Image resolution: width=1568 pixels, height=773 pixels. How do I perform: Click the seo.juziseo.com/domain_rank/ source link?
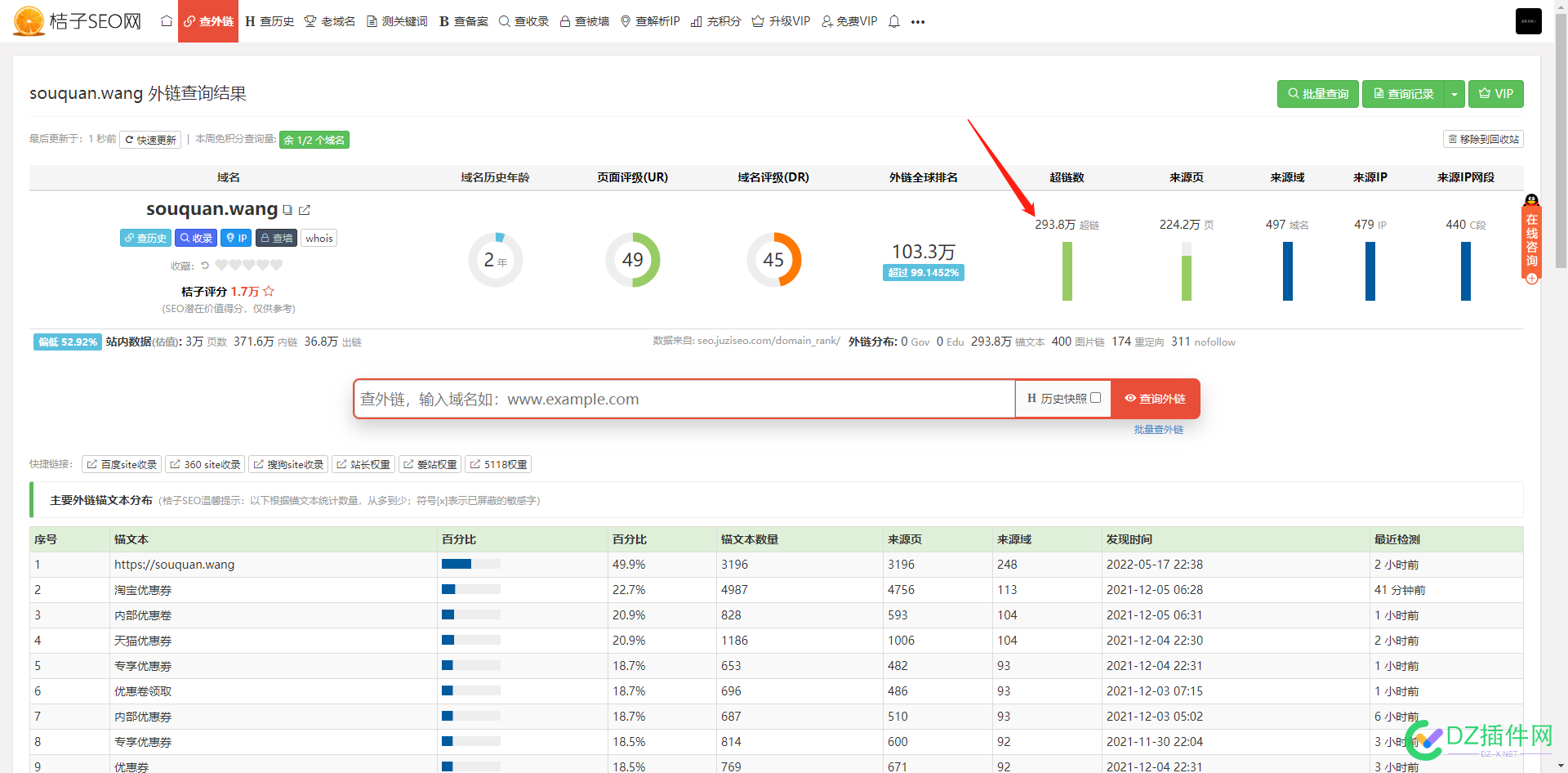(x=768, y=341)
